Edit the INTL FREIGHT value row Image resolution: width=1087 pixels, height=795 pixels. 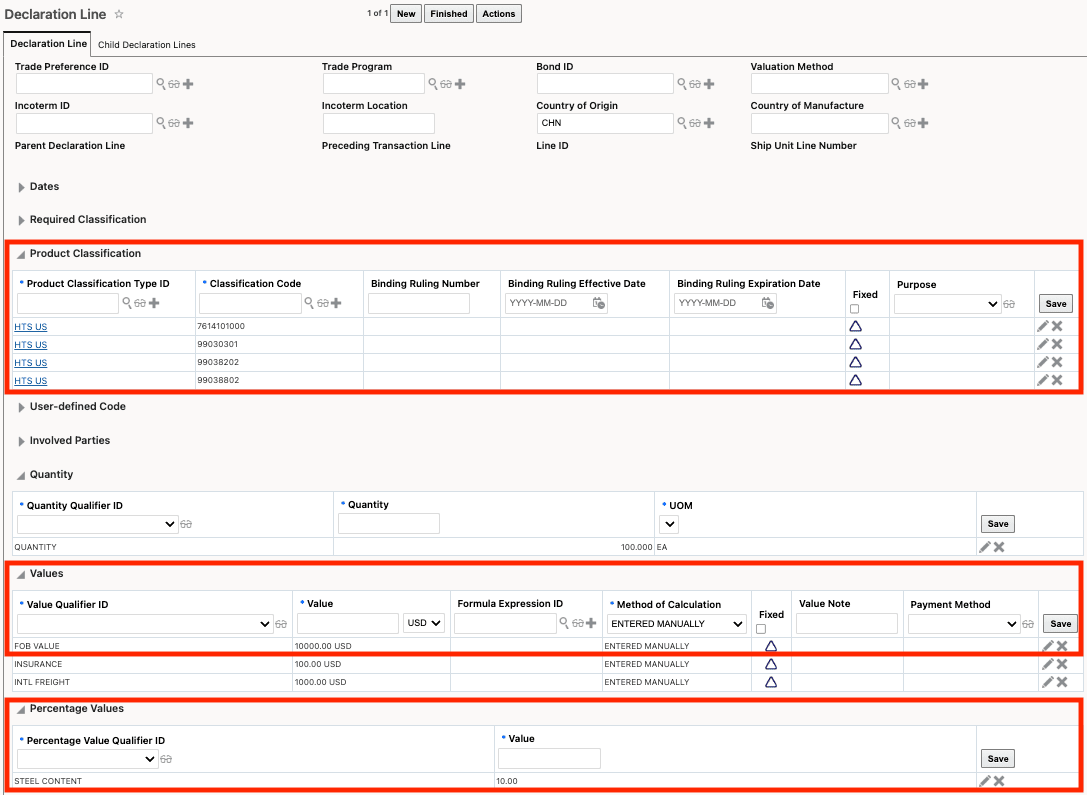[1048, 682]
